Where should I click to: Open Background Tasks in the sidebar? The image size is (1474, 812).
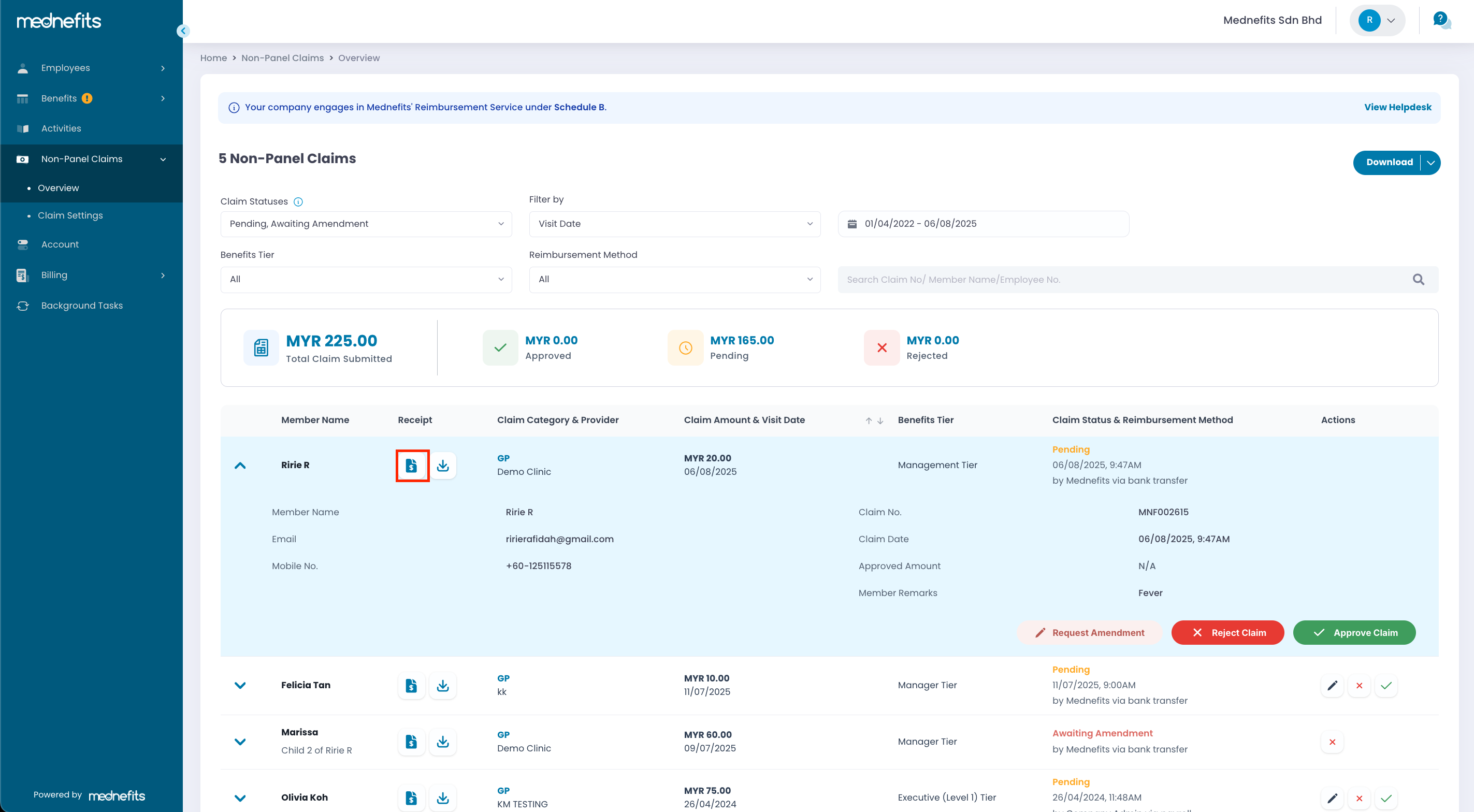pyautogui.click(x=92, y=306)
